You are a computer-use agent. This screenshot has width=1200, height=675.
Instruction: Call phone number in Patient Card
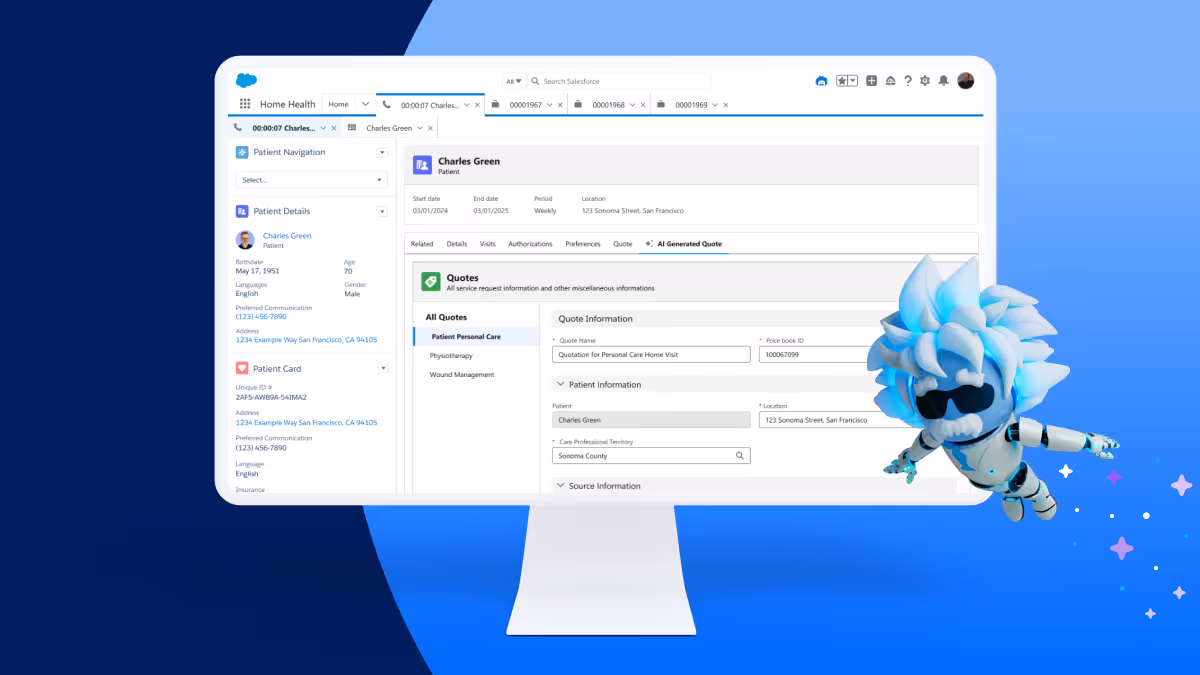click(x=261, y=448)
